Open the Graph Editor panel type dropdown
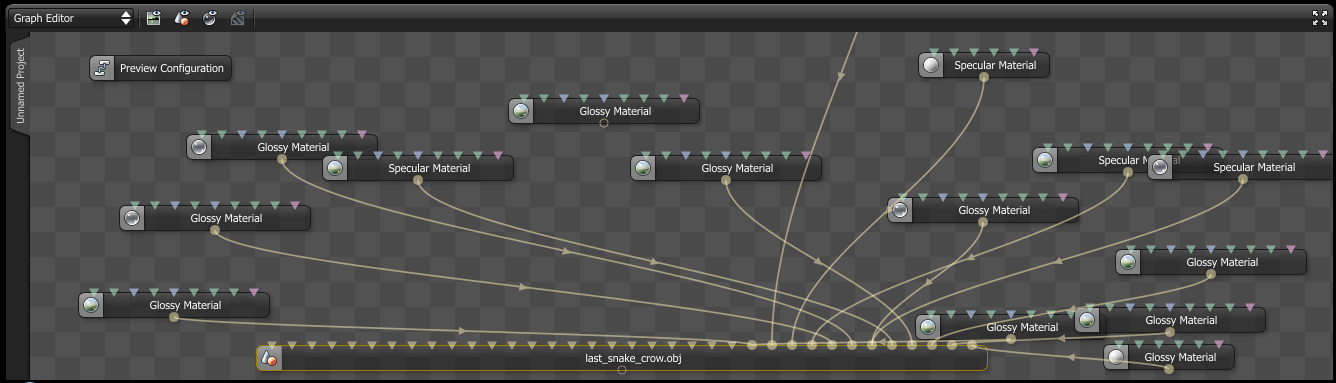 (71, 18)
